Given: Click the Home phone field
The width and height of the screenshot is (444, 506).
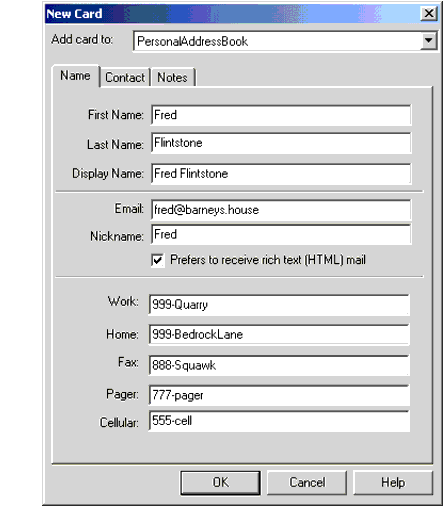Looking at the screenshot, I should (279, 334).
